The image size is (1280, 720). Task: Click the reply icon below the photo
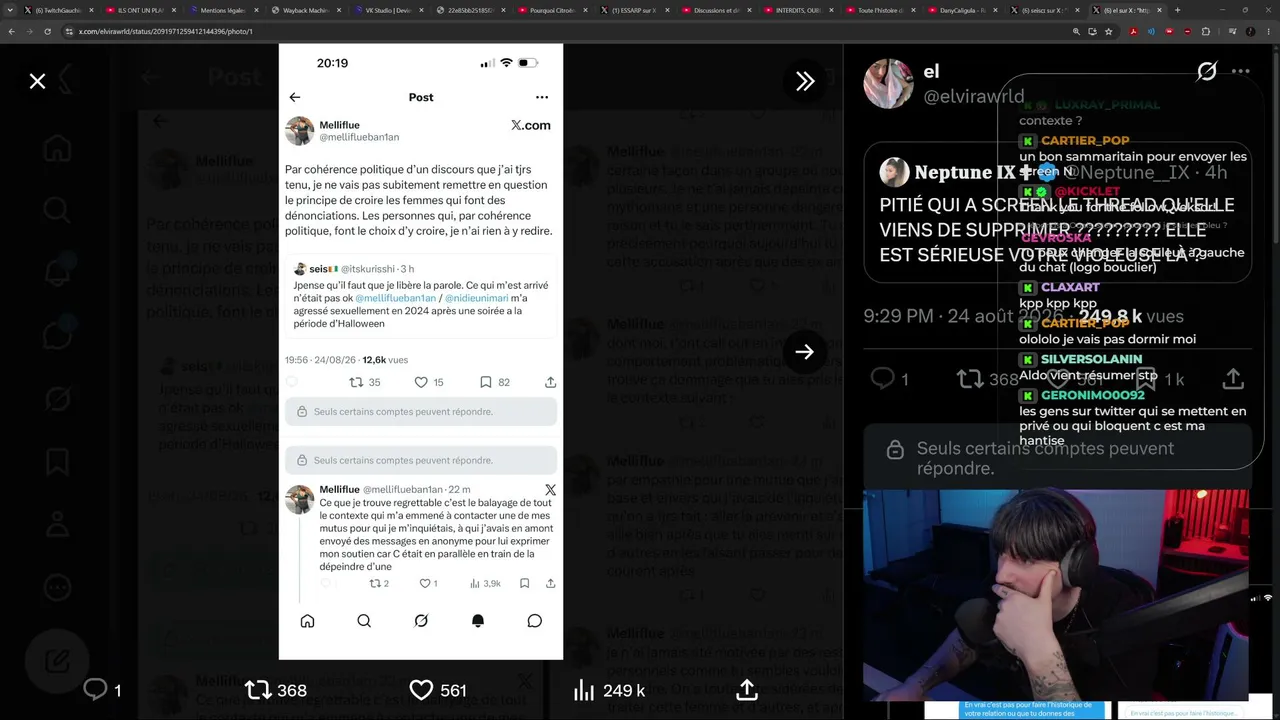tap(96, 690)
